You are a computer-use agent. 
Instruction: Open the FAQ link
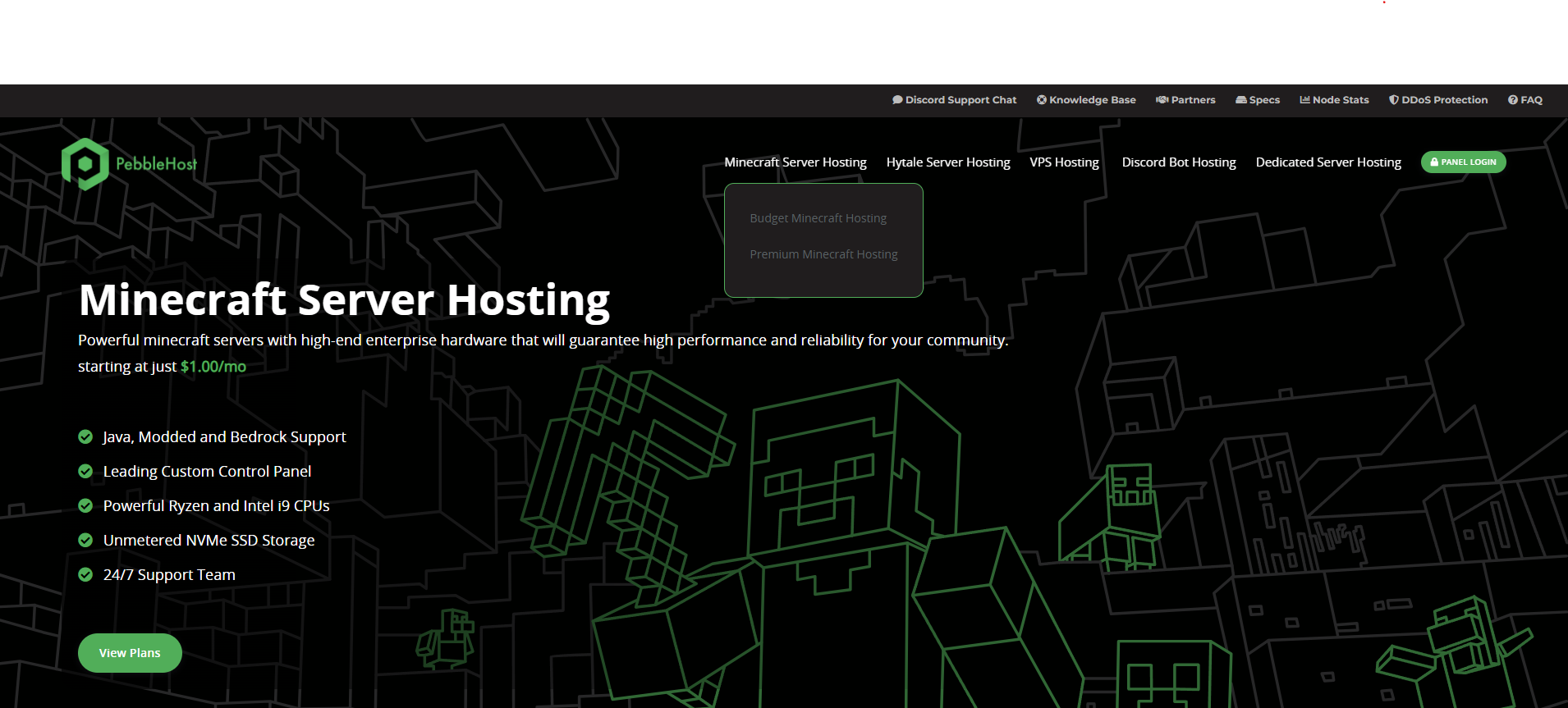(1525, 100)
